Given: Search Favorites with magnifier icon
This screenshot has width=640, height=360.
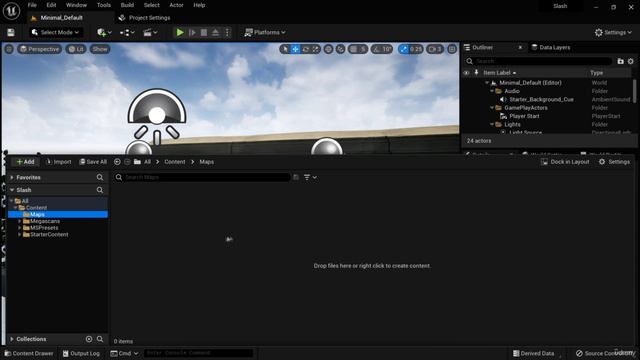Looking at the screenshot, I should [x=100, y=177].
